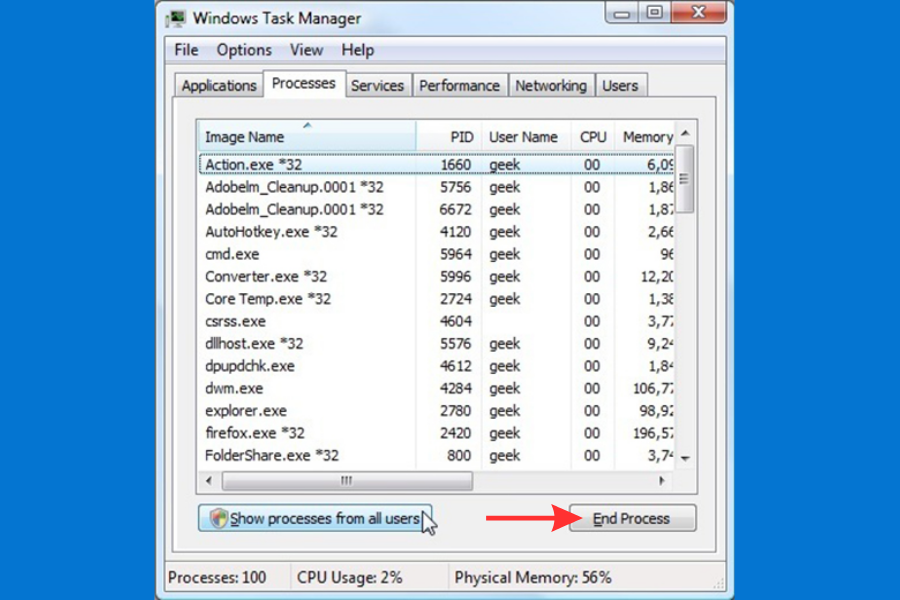The height and width of the screenshot is (600, 900).
Task: Select the cmd.exe process
Action: (232, 254)
